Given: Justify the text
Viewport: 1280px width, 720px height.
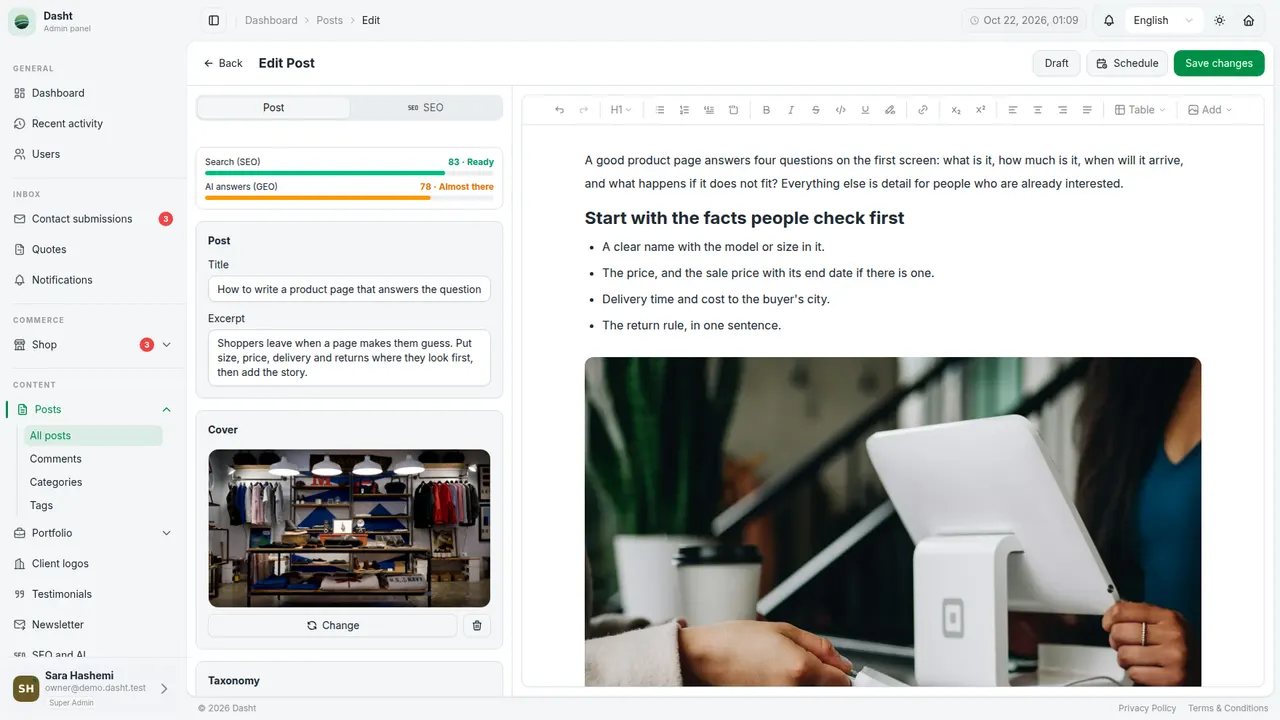Looking at the screenshot, I should pos(1087,110).
